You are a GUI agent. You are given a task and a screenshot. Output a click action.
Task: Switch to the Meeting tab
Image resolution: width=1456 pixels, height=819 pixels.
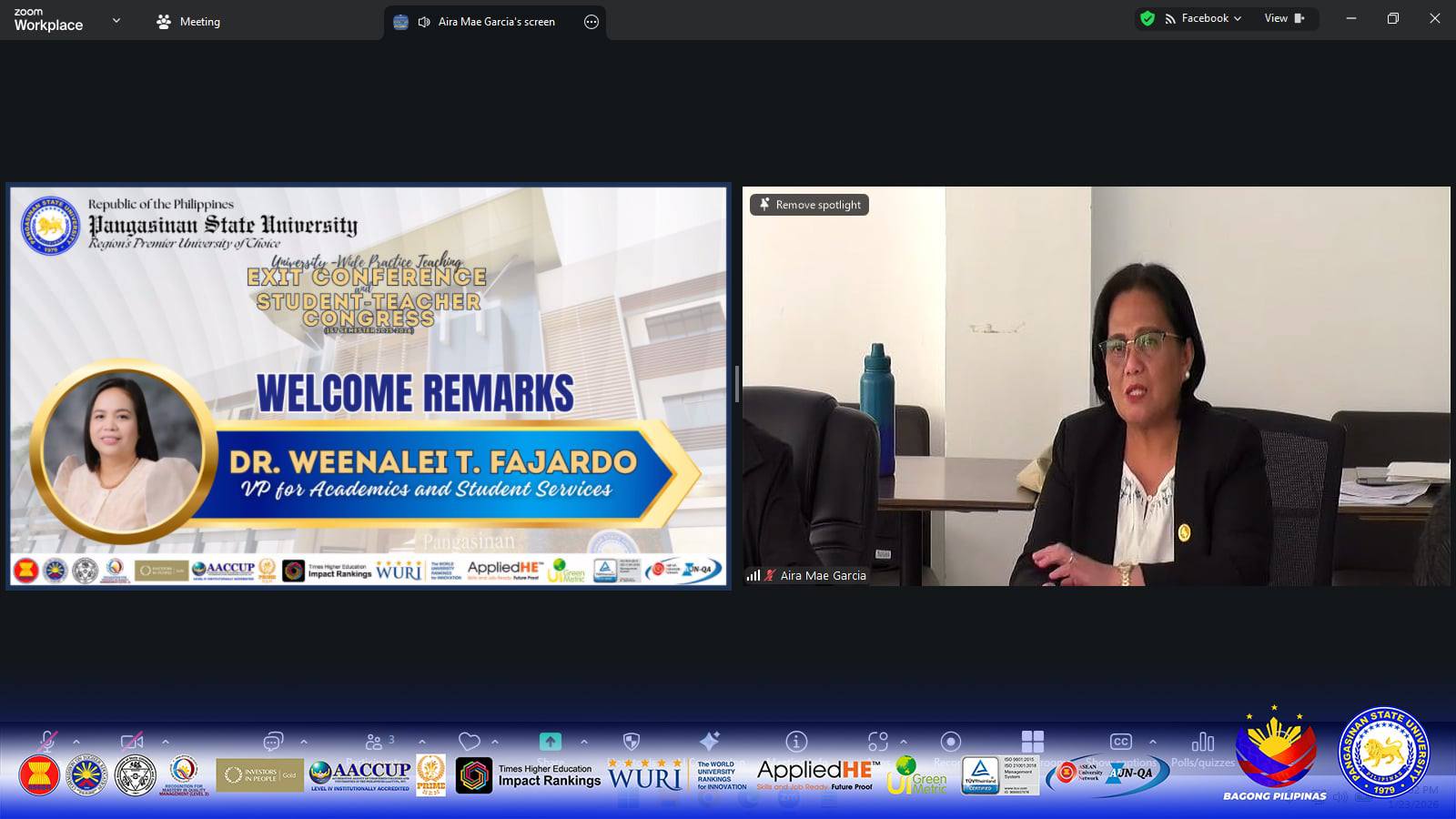[x=189, y=22]
